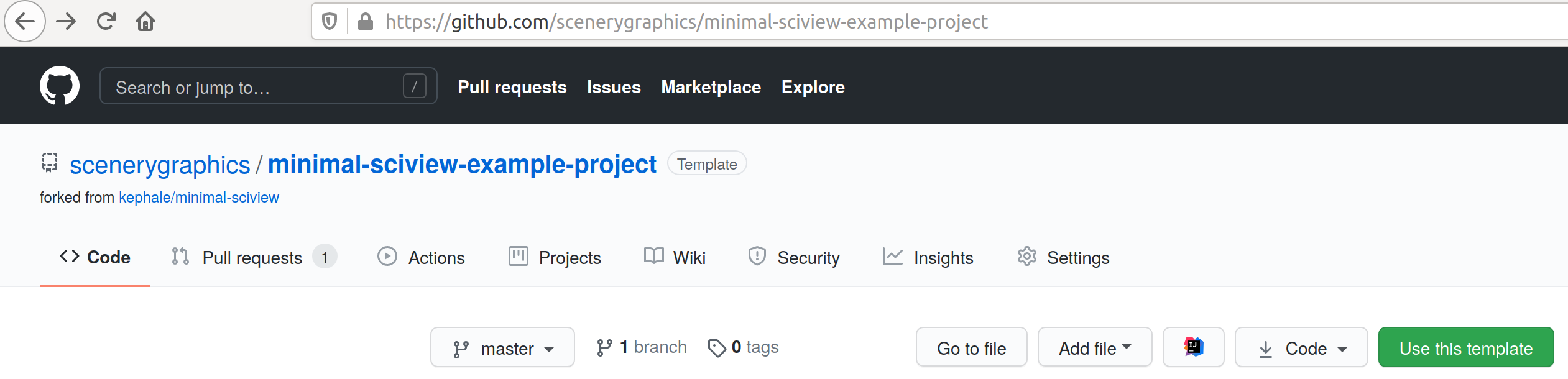Open the Add file dropdown

(1095, 347)
